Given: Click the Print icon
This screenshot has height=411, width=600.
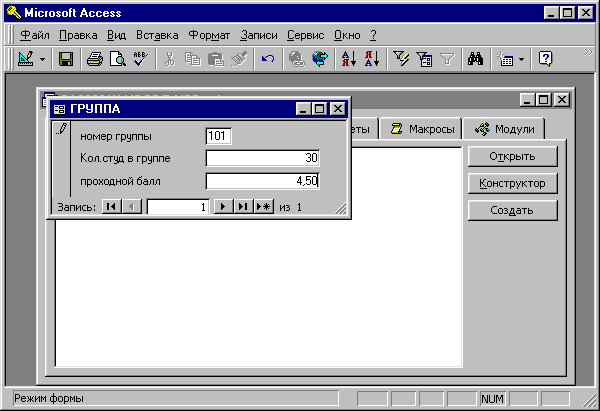Looking at the screenshot, I should (x=95, y=59).
